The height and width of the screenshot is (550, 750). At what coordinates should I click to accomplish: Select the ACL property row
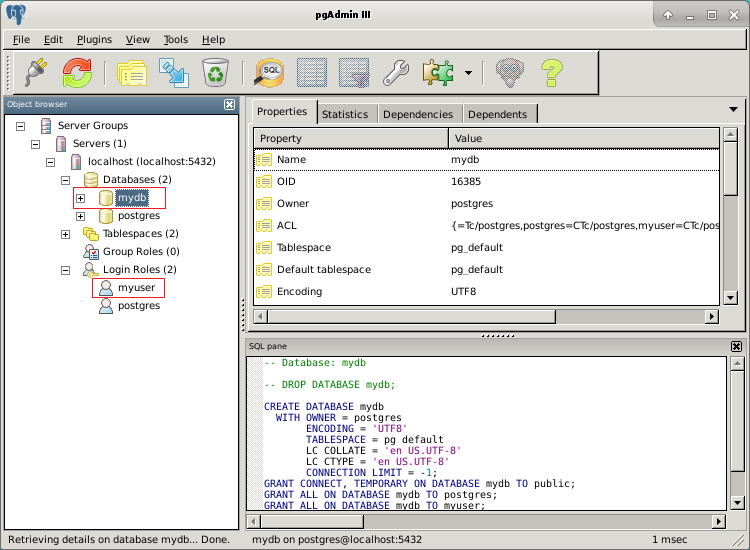[487, 226]
